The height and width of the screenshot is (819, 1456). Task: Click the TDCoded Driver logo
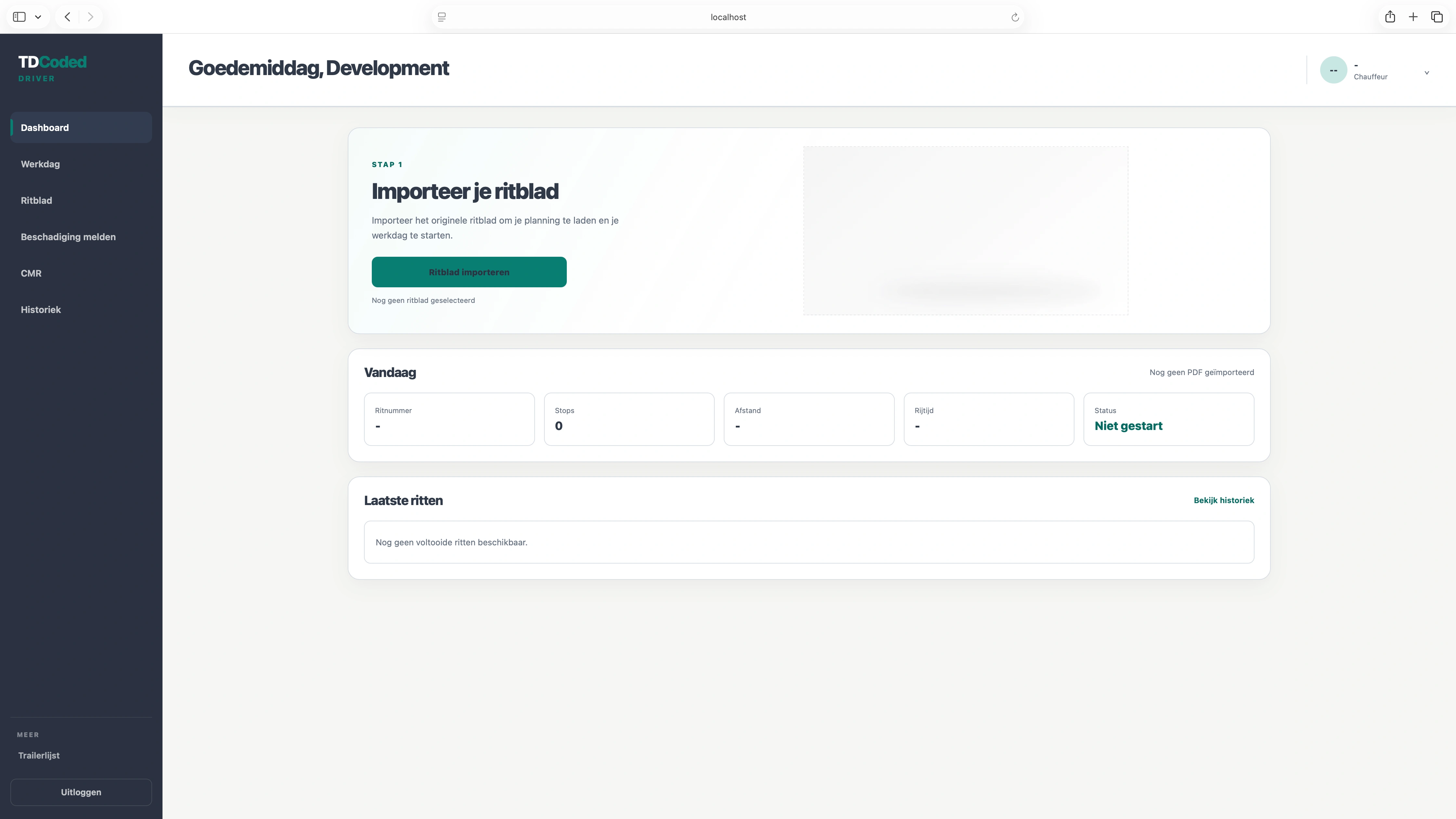tap(52, 68)
